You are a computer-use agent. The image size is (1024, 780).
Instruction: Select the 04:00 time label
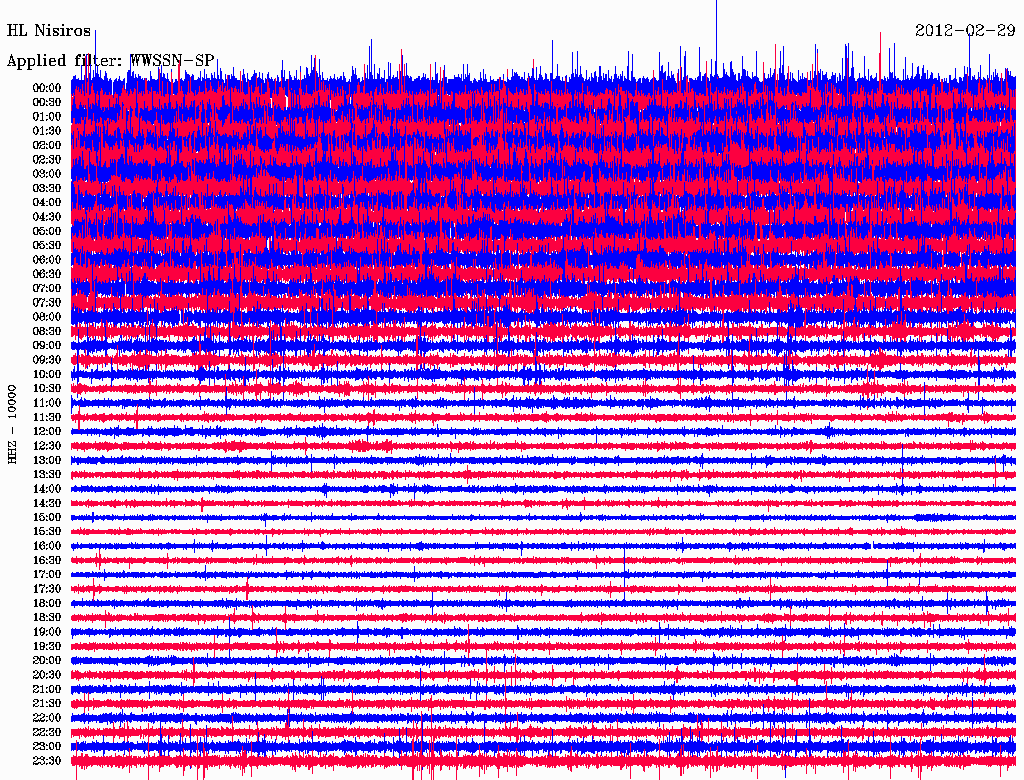click(47, 203)
